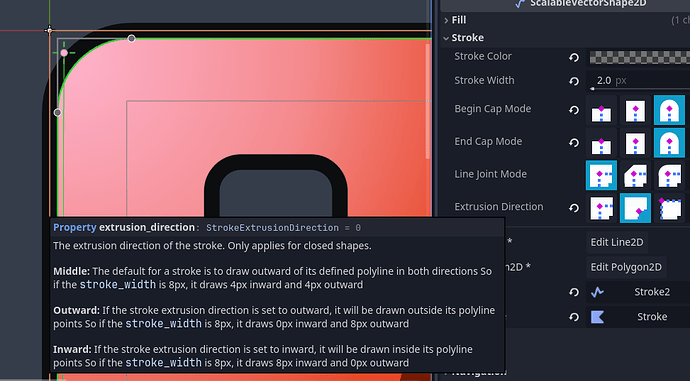Set End Cap Mode to box cap
The width and height of the screenshot is (690, 381).
(635, 143)
